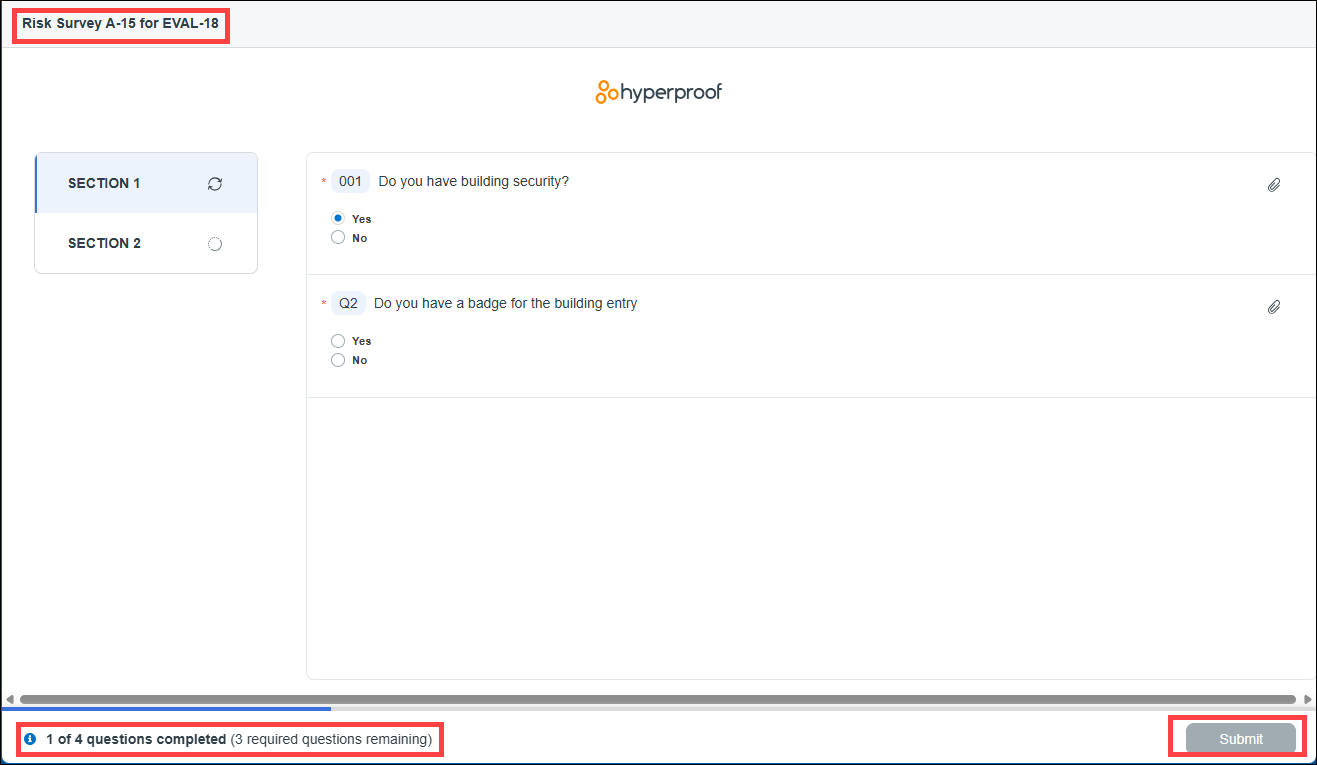Click the horizontal scrollbar right arrow
Image resolution: width=1317 pixels, height=765 pixels.
click(x=1307, y=699)
